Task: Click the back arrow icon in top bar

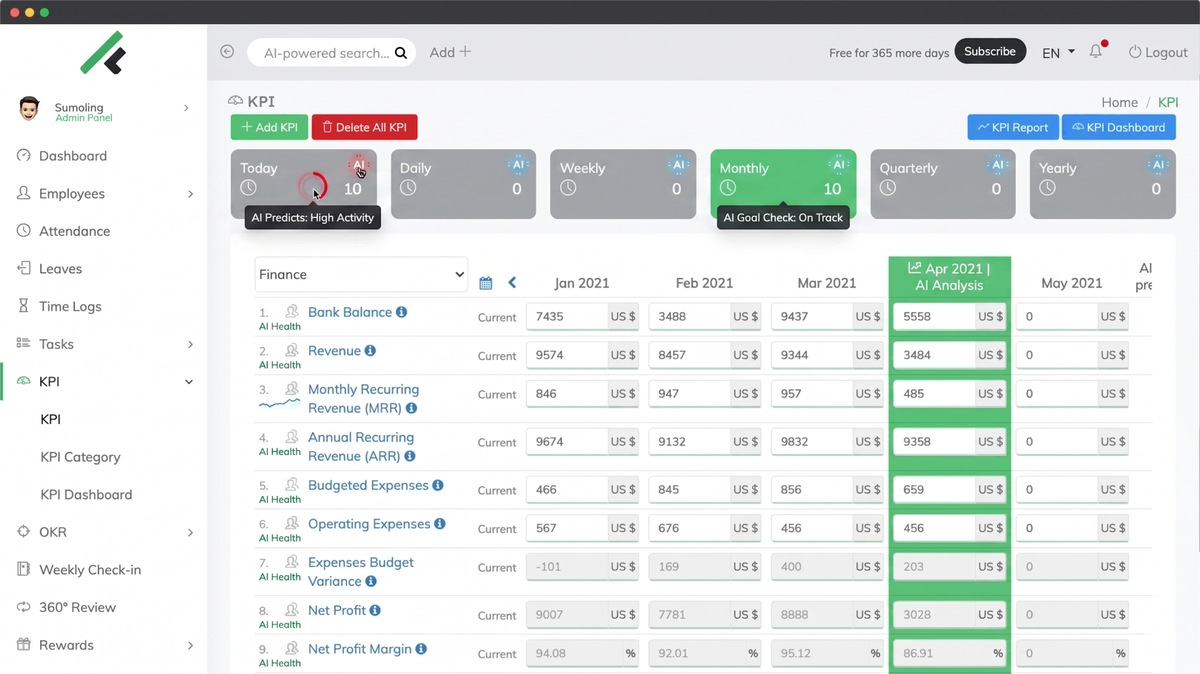Action: tap(227, 52)
